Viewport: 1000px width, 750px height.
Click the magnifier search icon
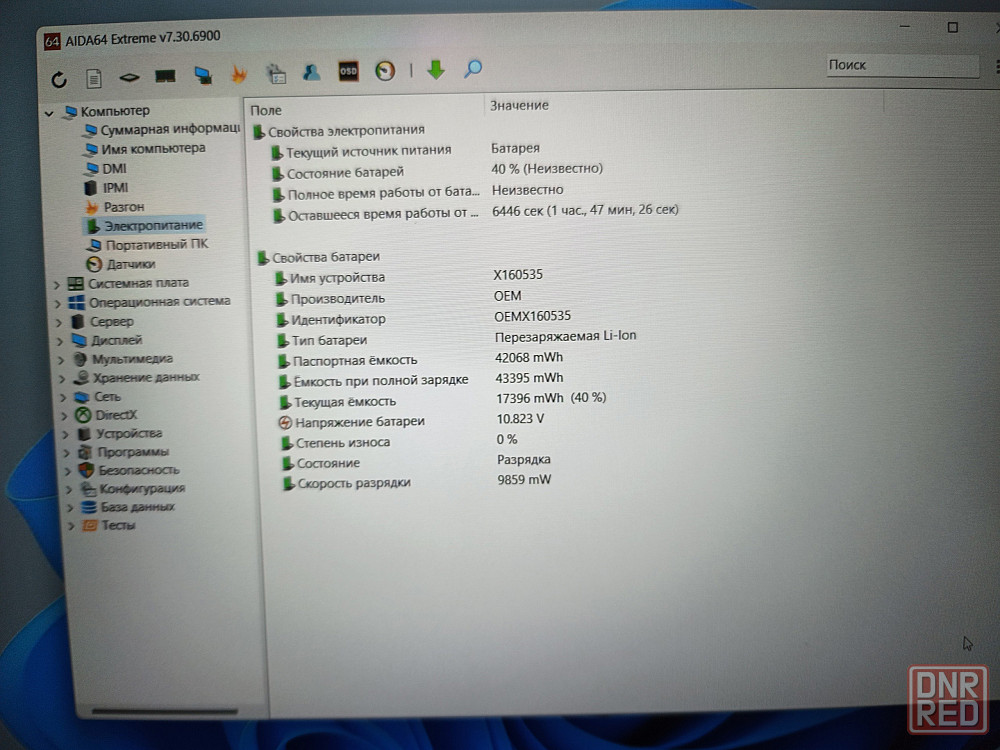(x=473, y=68)
